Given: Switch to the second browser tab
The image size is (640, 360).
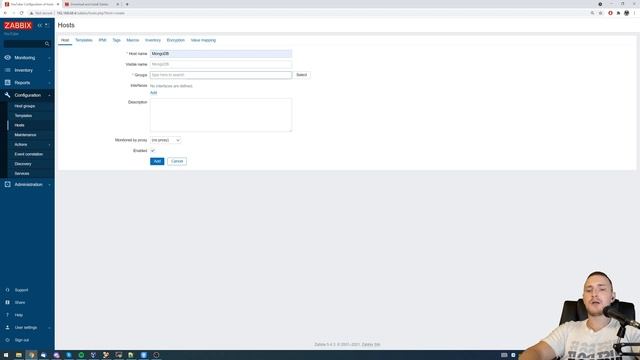Looking at the screenshot, I should pos(90,4).
